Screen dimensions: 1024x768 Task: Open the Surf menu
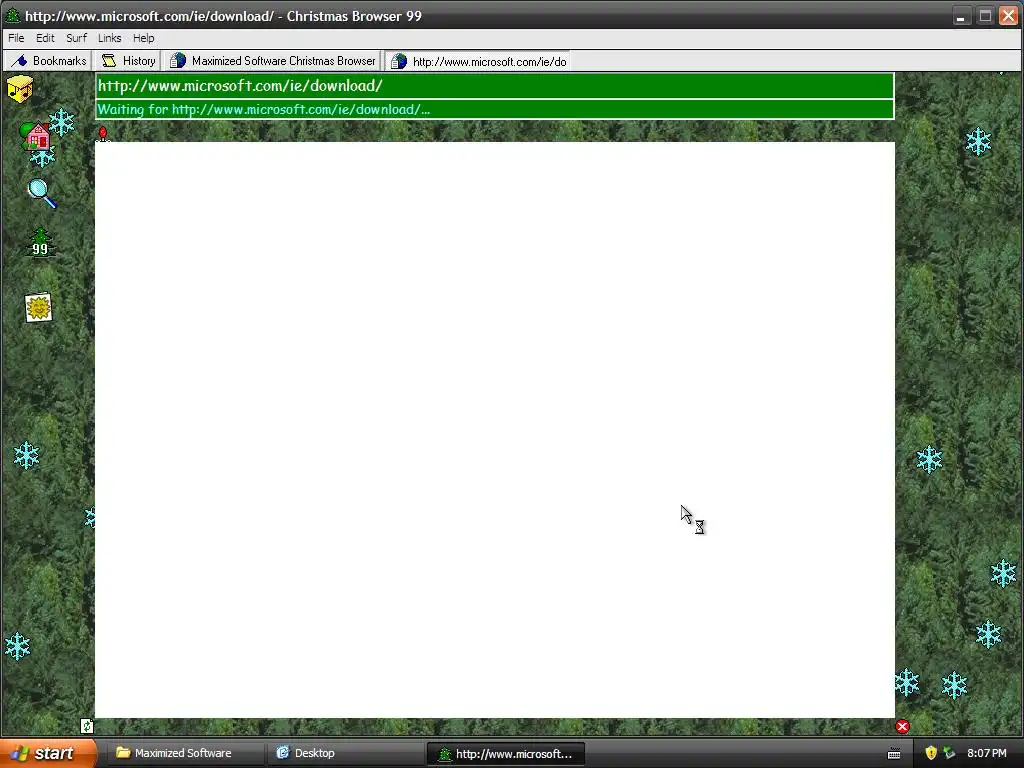(76, 38)
